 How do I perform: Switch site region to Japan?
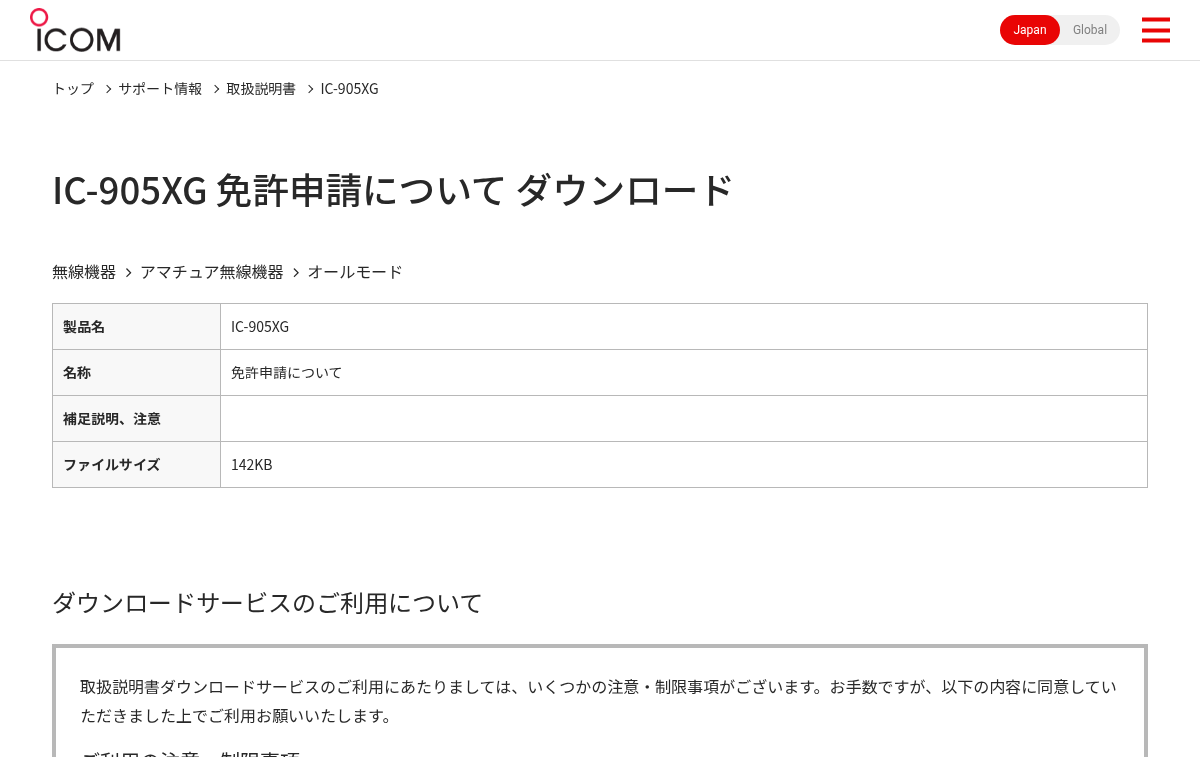[1030, 30]
